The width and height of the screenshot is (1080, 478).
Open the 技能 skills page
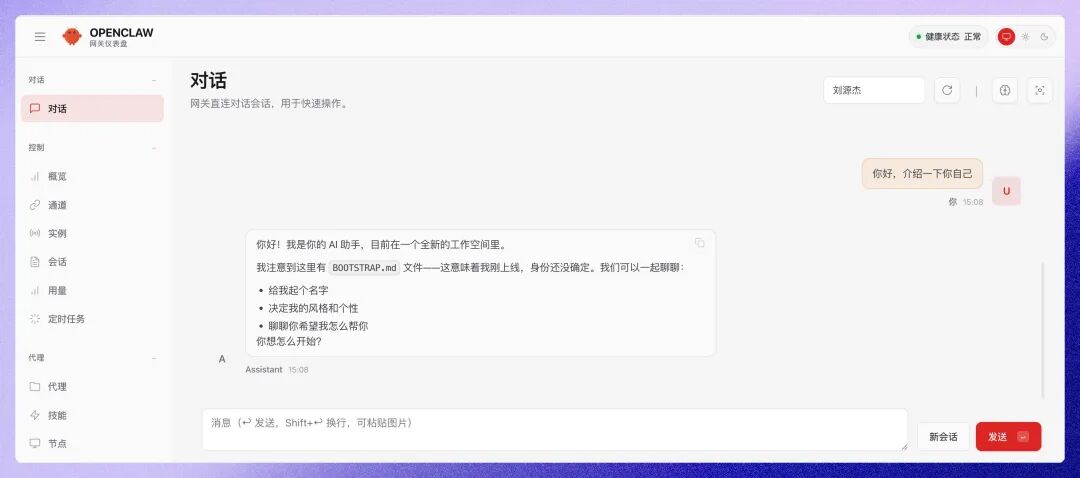[x=92, y=415]
